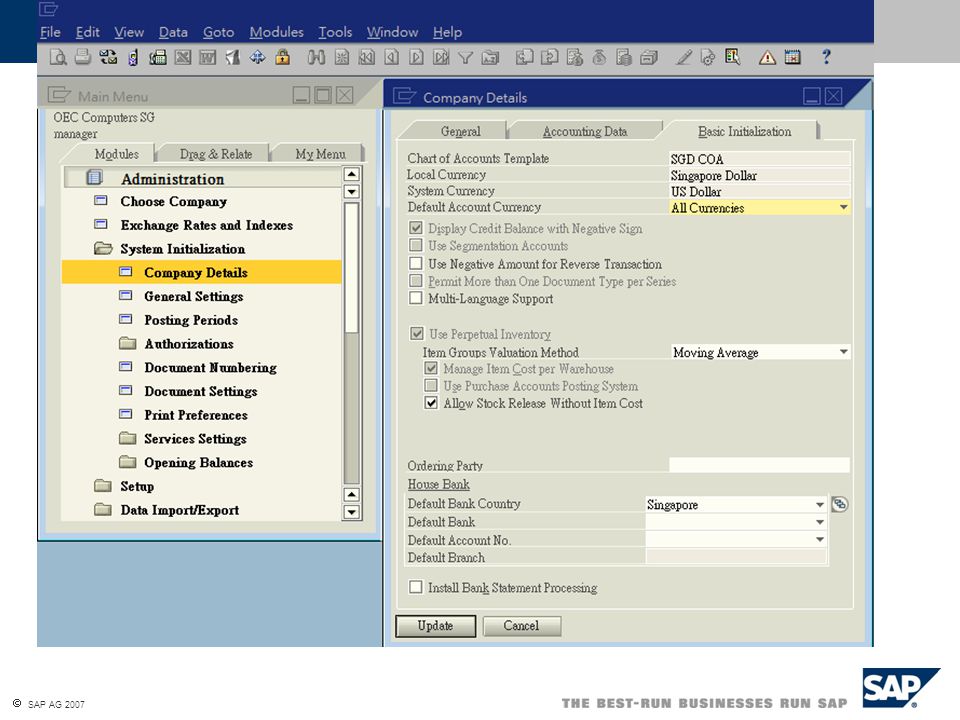
Task: Click the Fax toolbar icon
Action: 158,58
